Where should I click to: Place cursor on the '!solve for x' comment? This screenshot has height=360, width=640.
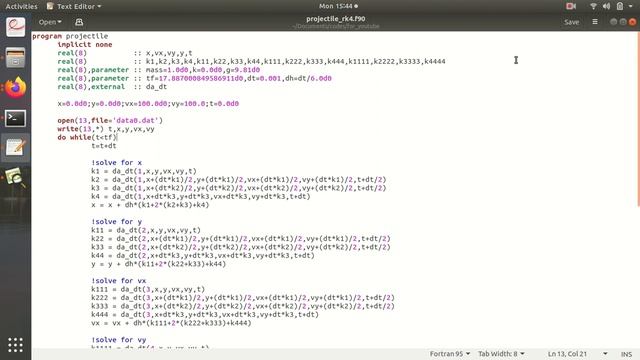pyautogui.click(x=116, y=162)
